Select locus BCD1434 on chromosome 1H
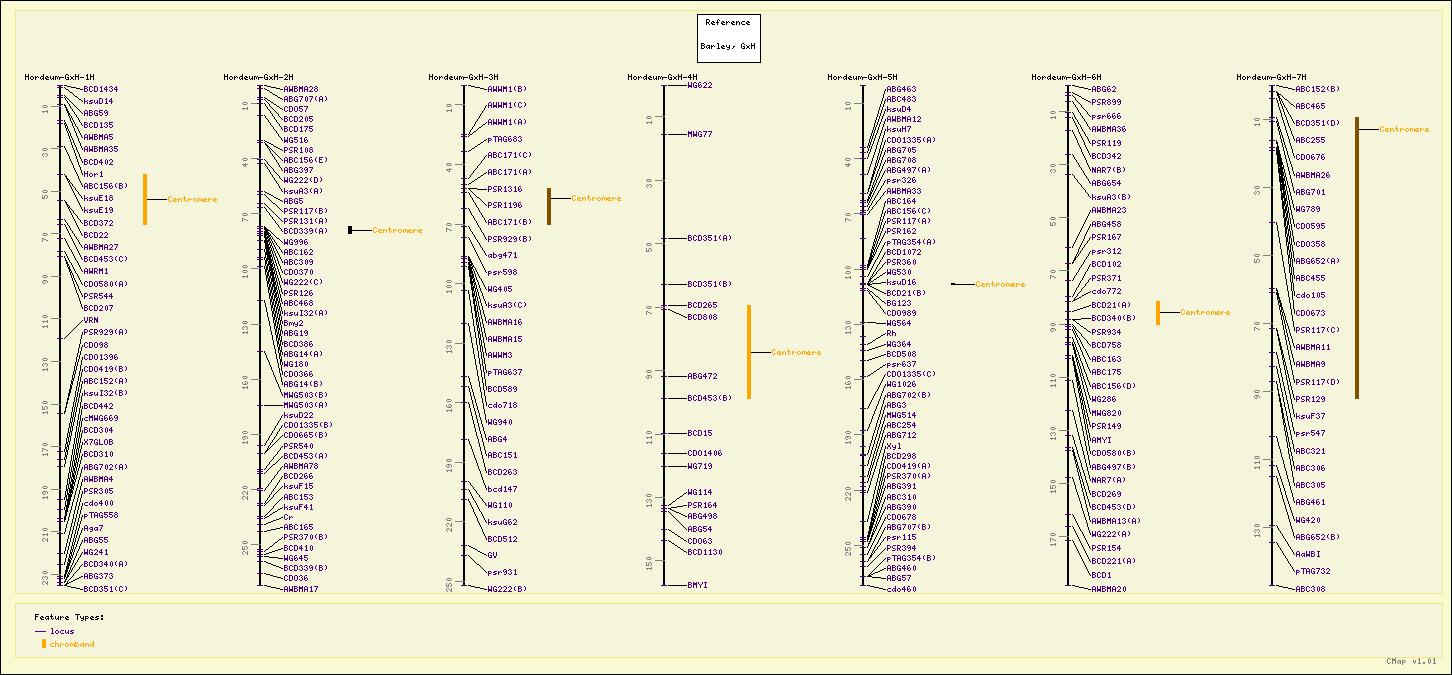This screenshot has width=1452, height=675. pos(100,89)
